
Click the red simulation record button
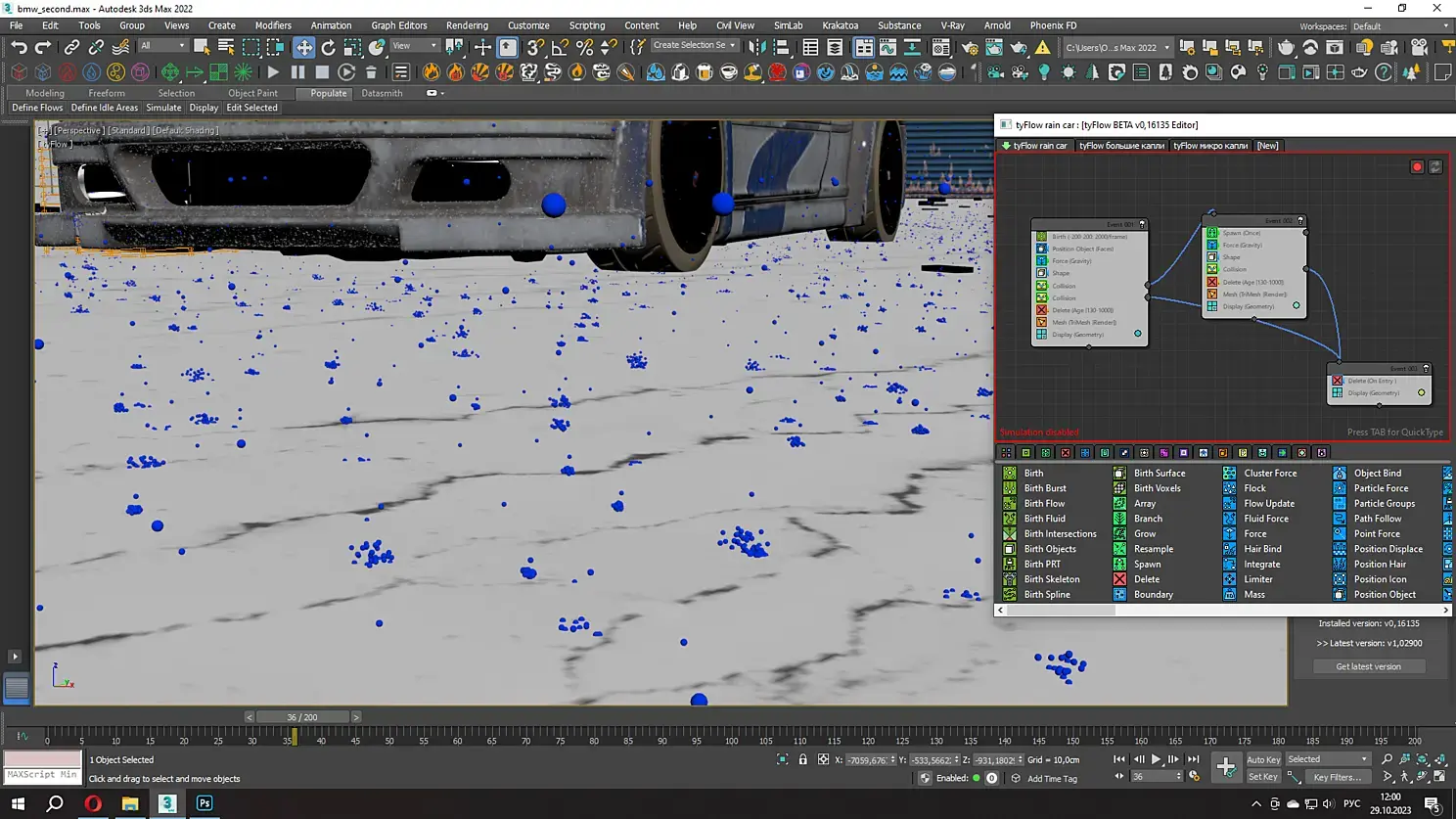[x=1416, y=167]
